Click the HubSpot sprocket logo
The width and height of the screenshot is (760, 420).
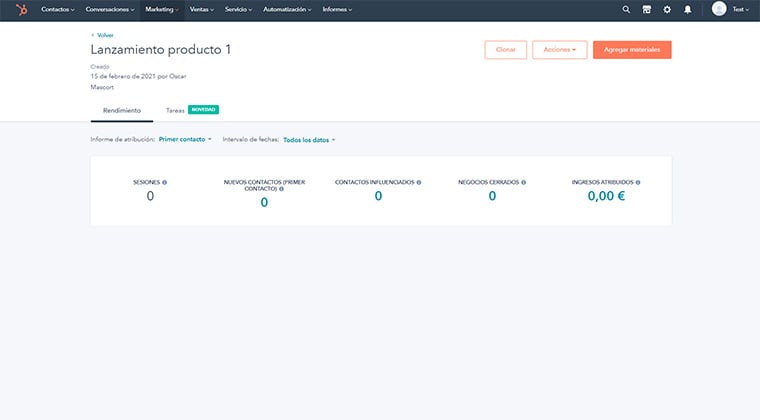(21, 10)
